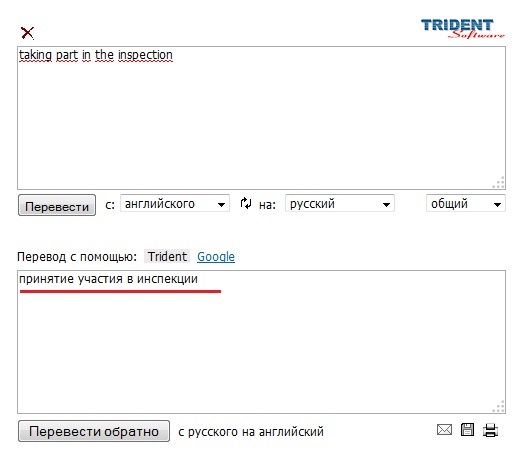Select the Trident translation tab

pos(167,257)
